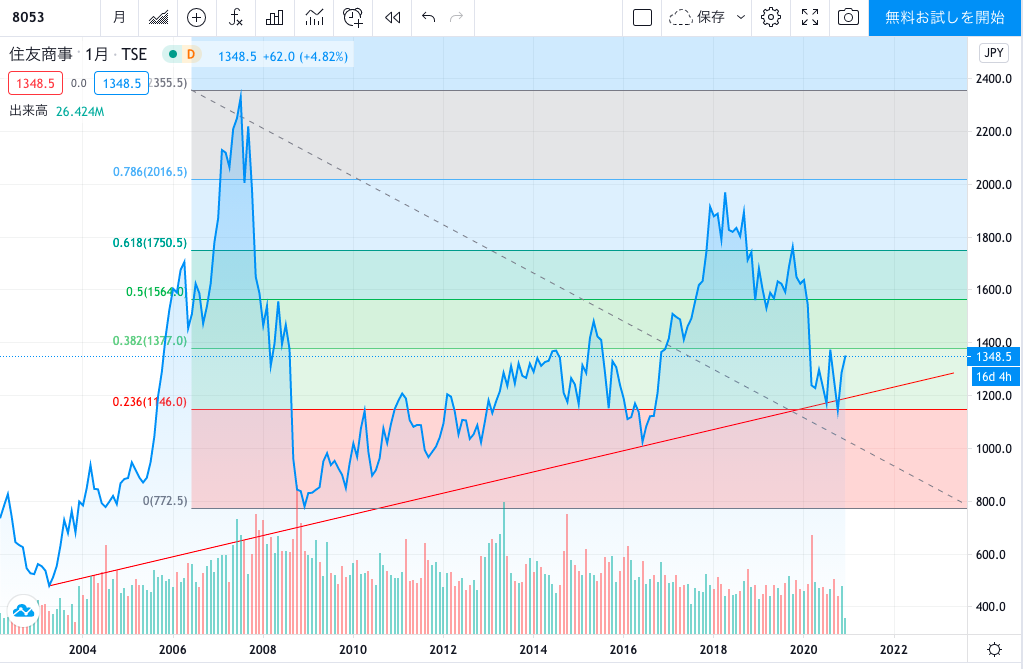1023x669 pixels.
Task: Expand the save options dropdown arrow
Action: [x=741, y=18]
